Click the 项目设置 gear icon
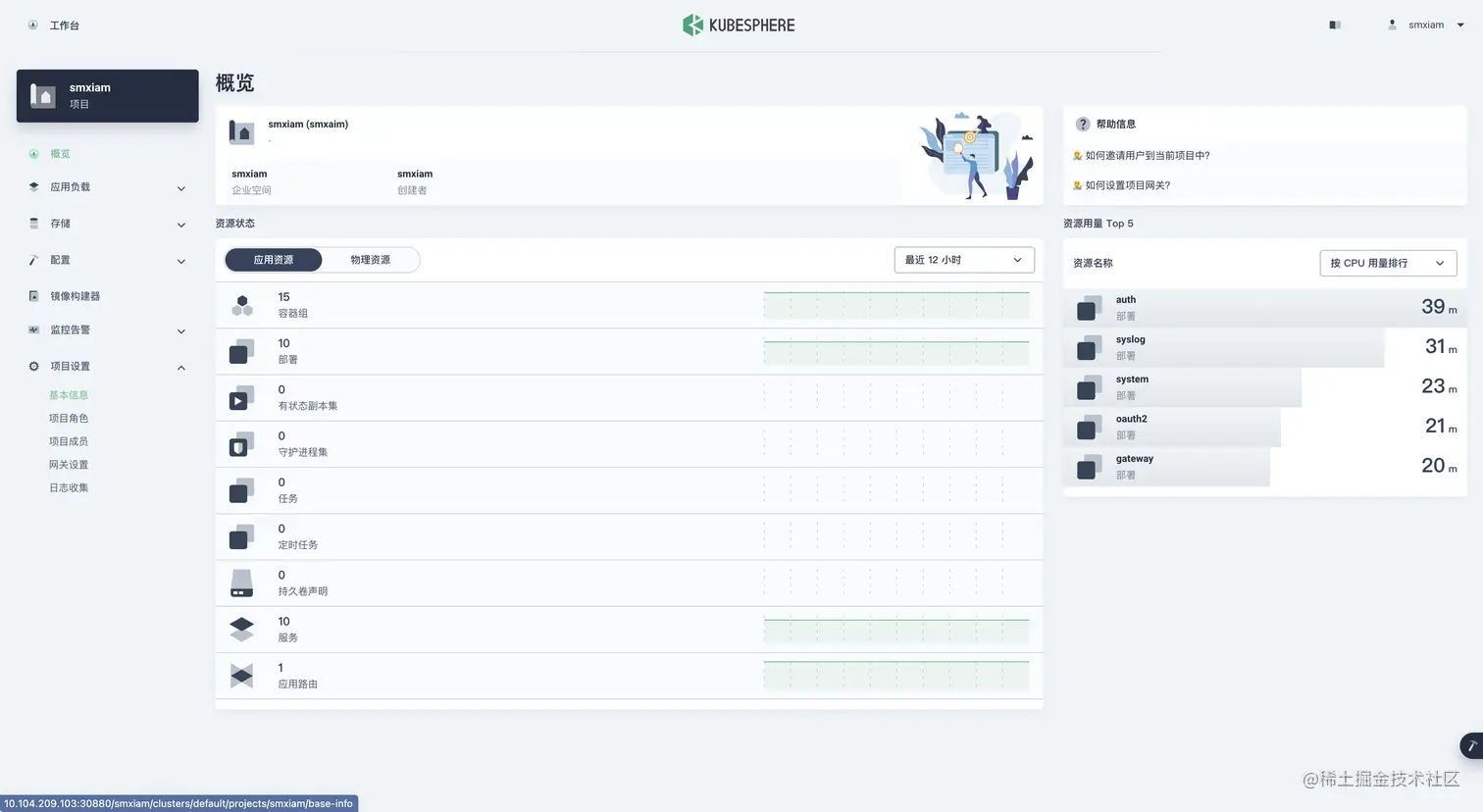 point(34,366)
